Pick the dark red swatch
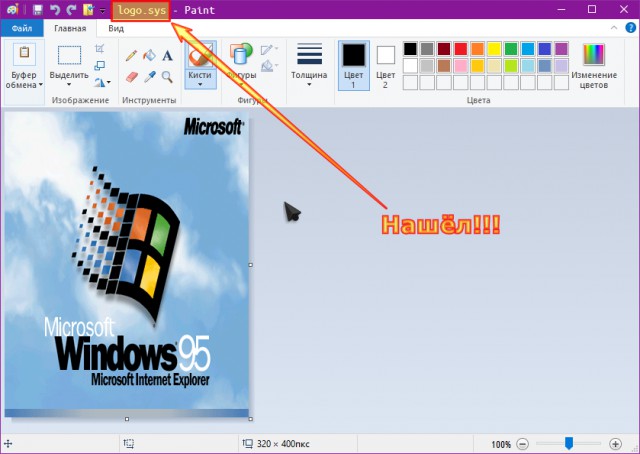This screenshot has width=640, height=454. click(444, 49)
